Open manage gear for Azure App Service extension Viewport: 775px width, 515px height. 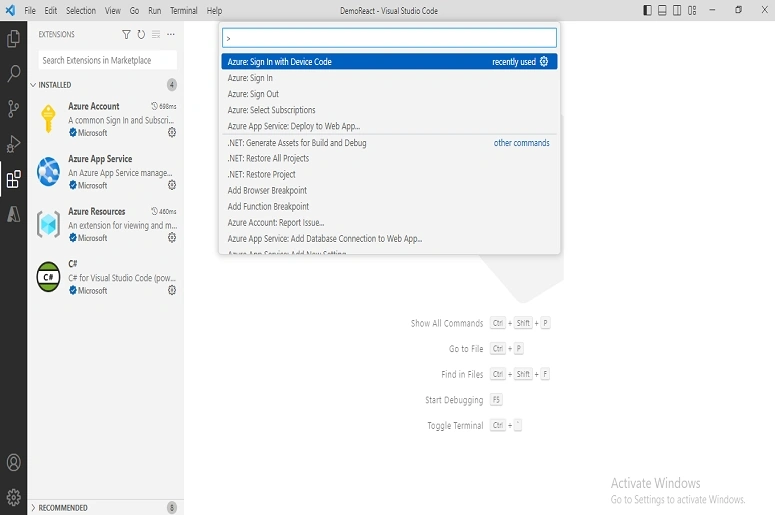click(172, 185)
